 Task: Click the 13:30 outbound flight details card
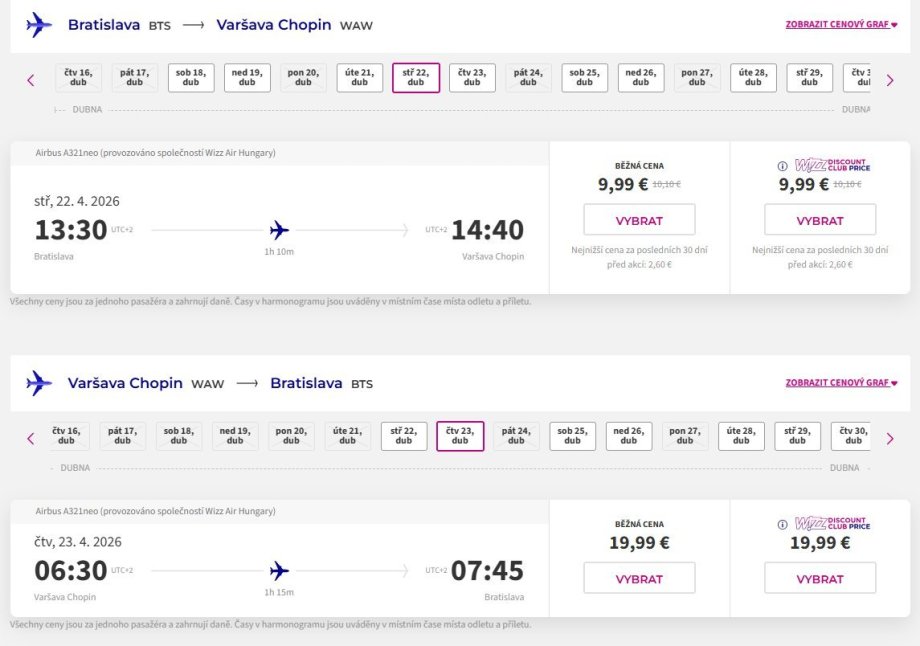click(x=279, y=230)
